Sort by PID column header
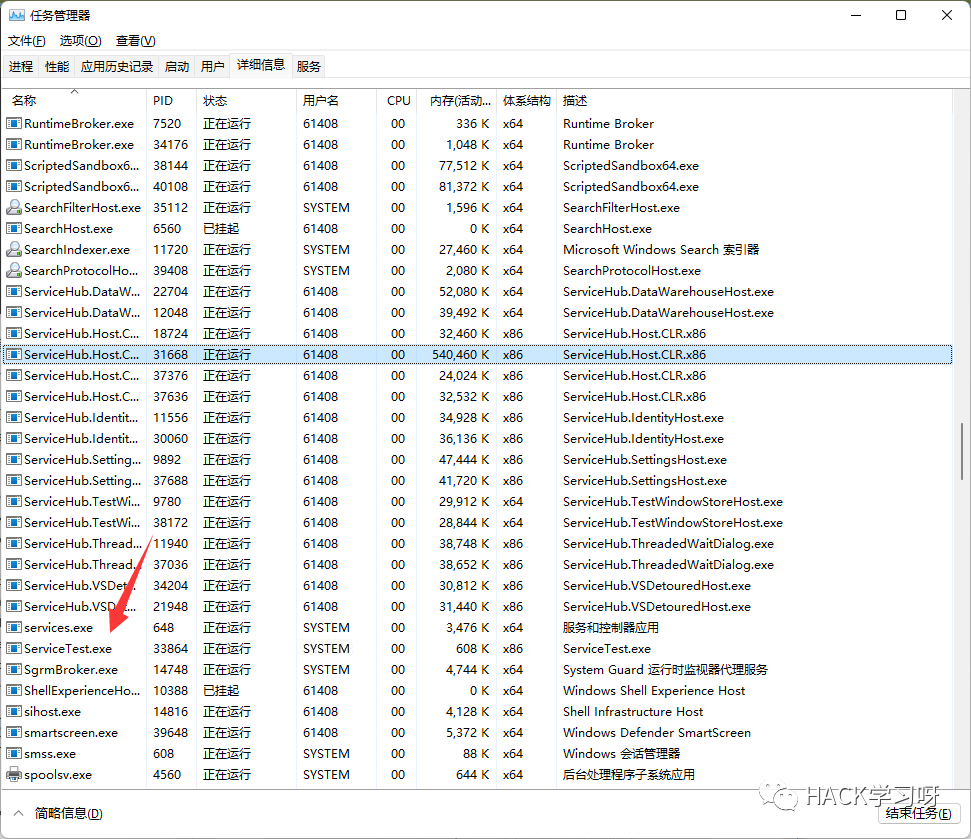The height and width of the screenshot is (839, 971). 172,100
